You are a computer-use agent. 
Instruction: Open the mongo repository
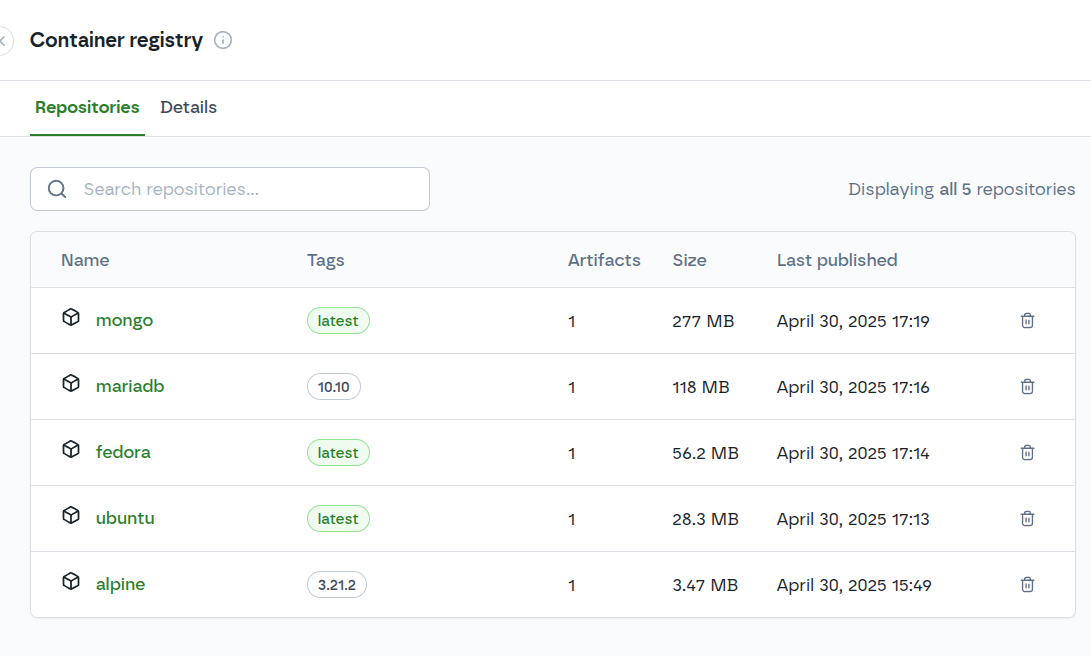pyautogui.click(x=124, y=320)
